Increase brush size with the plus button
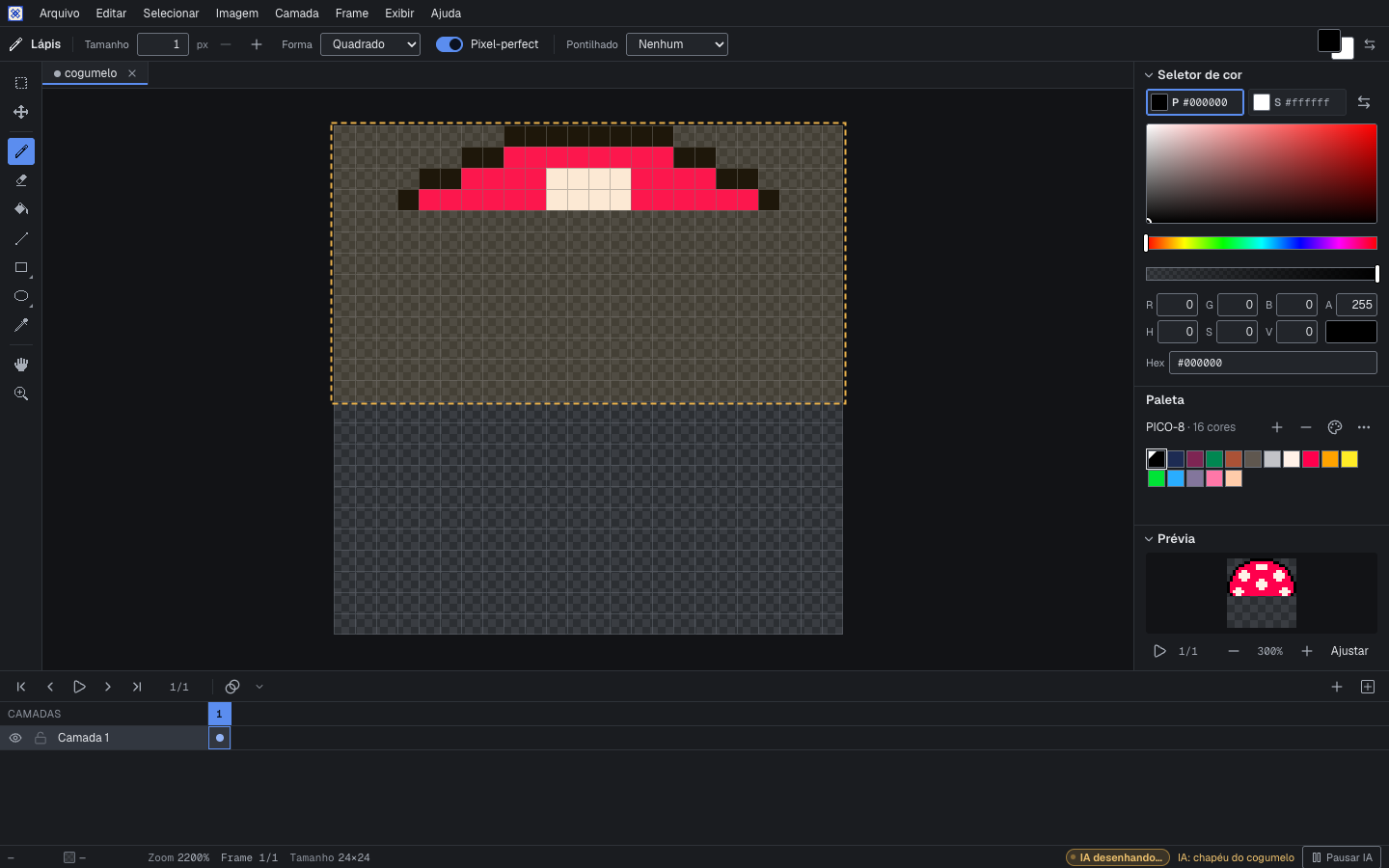Screen dimensions: 1389x868 [x=257, y=44]
